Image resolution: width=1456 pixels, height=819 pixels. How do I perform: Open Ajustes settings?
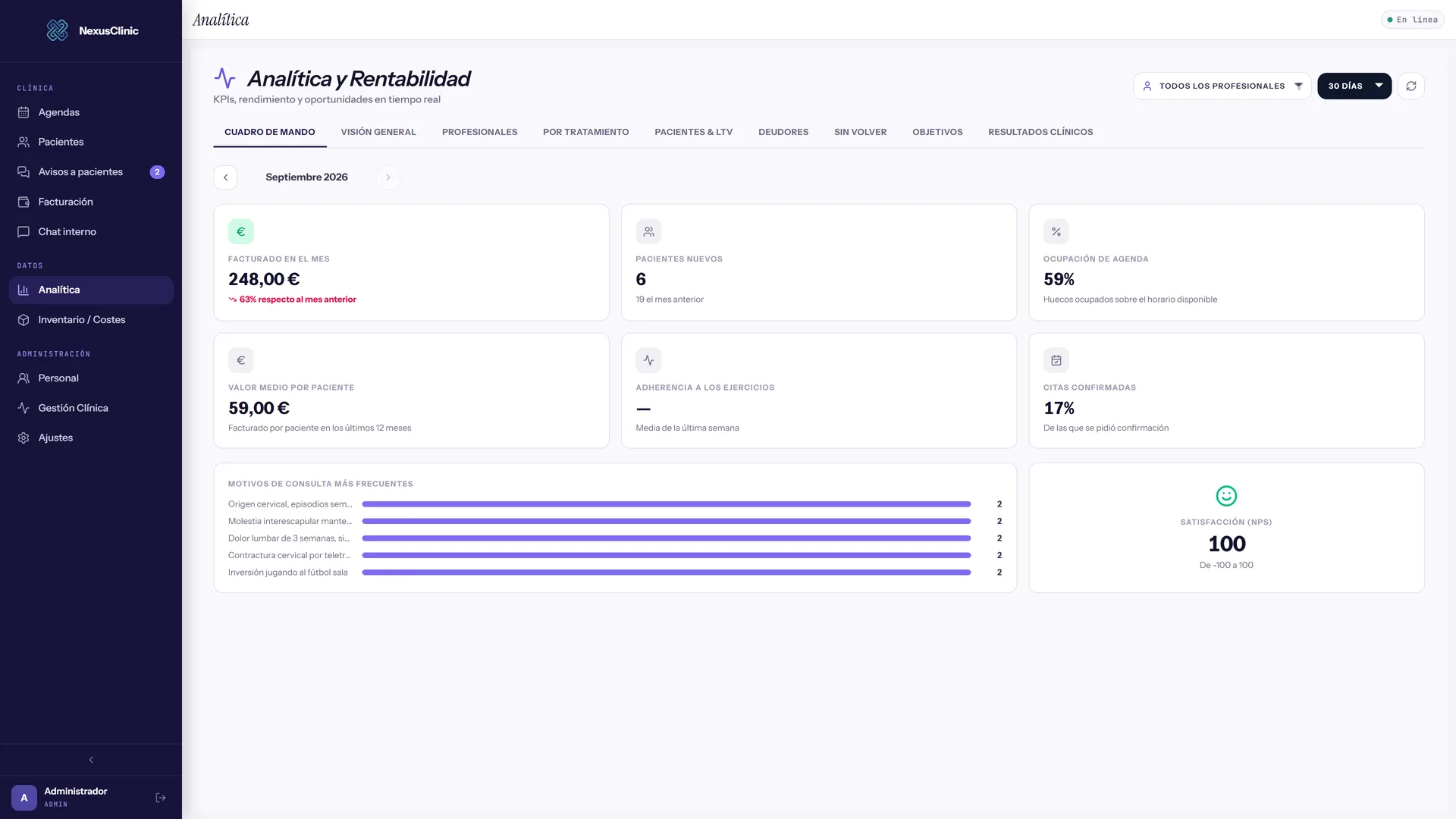coord(91,438)
